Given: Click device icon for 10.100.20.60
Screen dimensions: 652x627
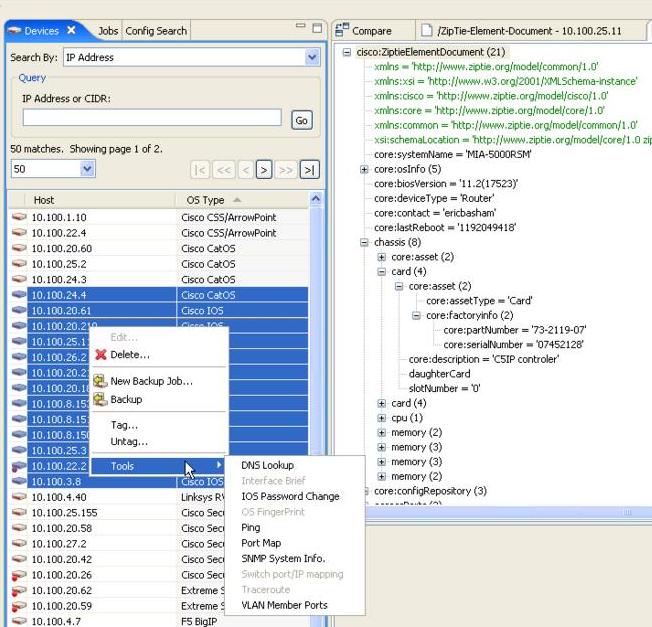Looking at the screenshot, I should [x=19, y=248].
